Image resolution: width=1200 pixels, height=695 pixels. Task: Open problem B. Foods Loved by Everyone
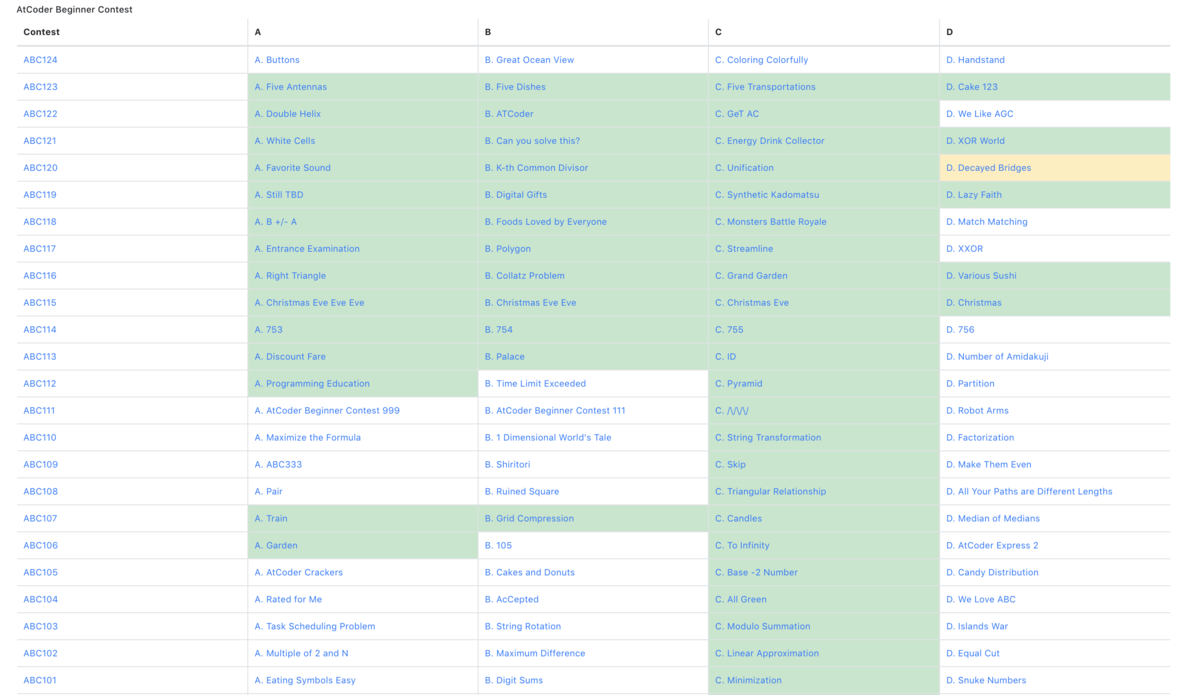545,222
